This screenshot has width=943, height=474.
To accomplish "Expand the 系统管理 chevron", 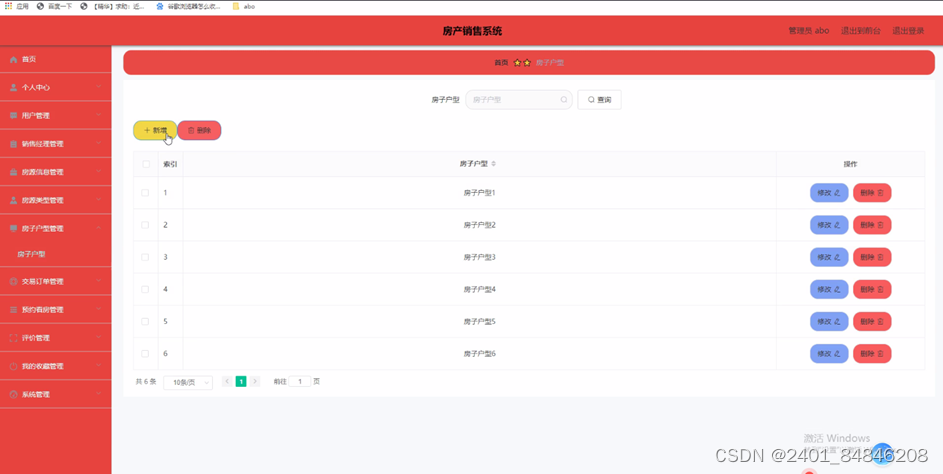I will [99, 395].
